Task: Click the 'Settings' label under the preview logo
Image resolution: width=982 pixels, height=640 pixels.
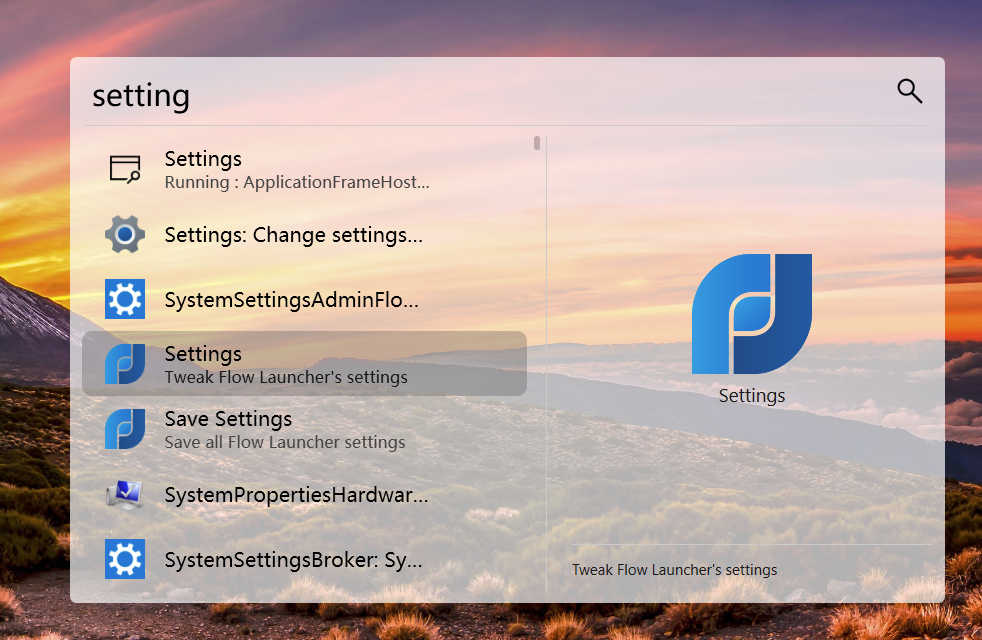Action: point(752,396)
